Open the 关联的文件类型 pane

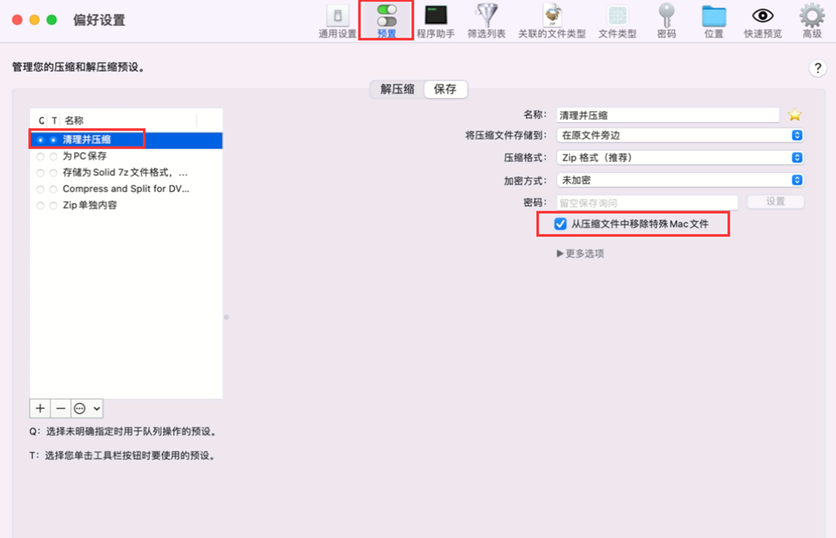pyautogui.click(x=553, y=20)
